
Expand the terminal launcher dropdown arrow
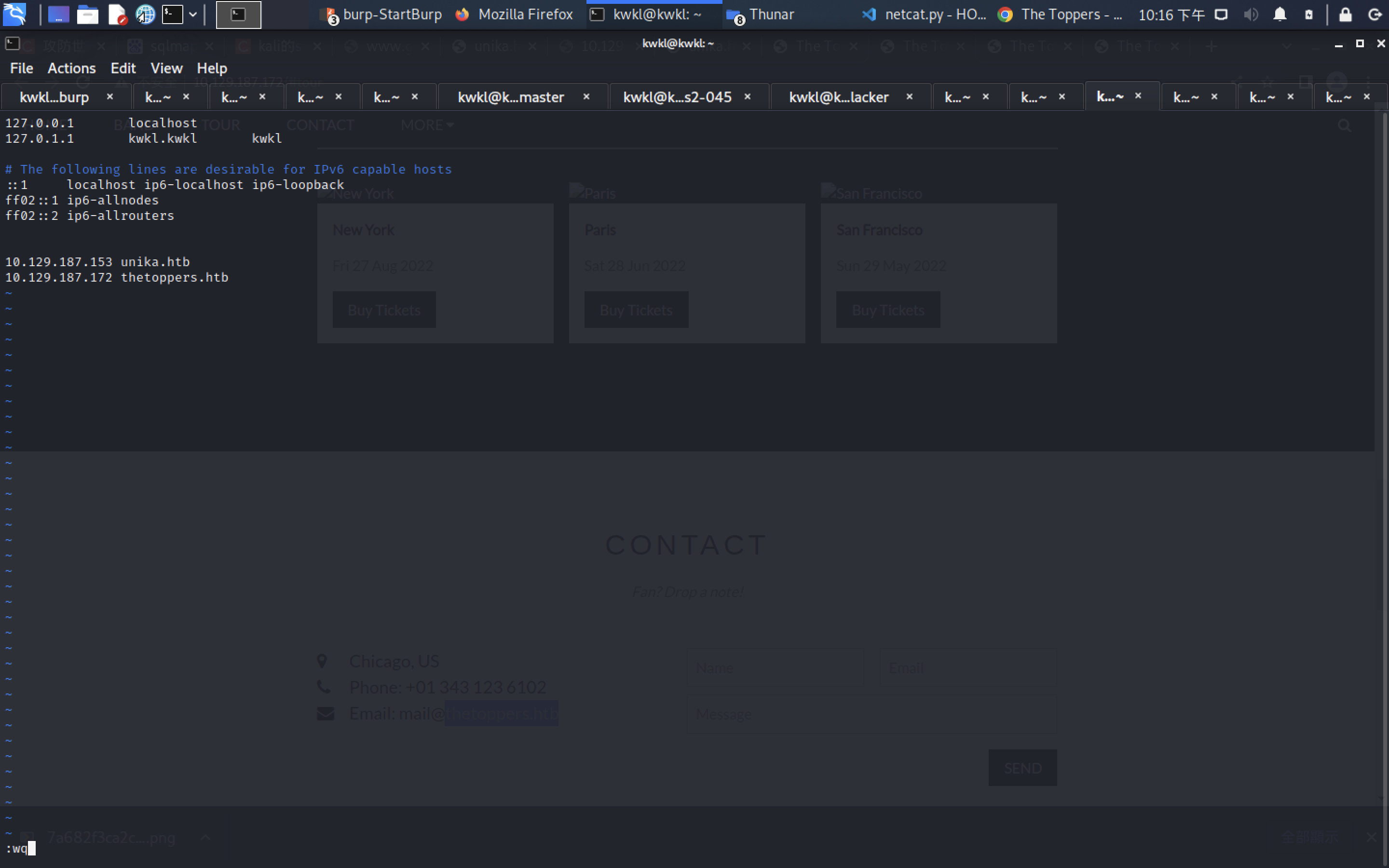[x=193, y=14]
